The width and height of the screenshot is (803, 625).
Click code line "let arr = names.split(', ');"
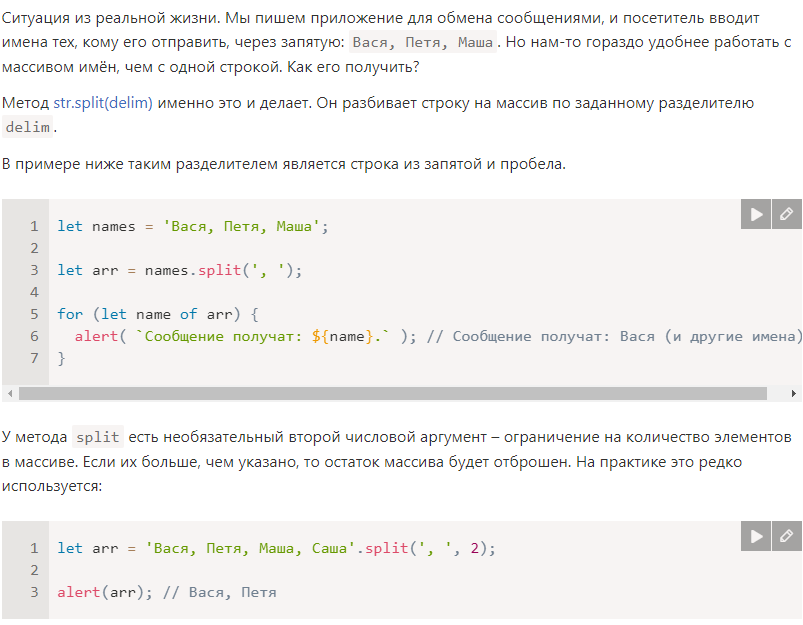pos(180,270)
